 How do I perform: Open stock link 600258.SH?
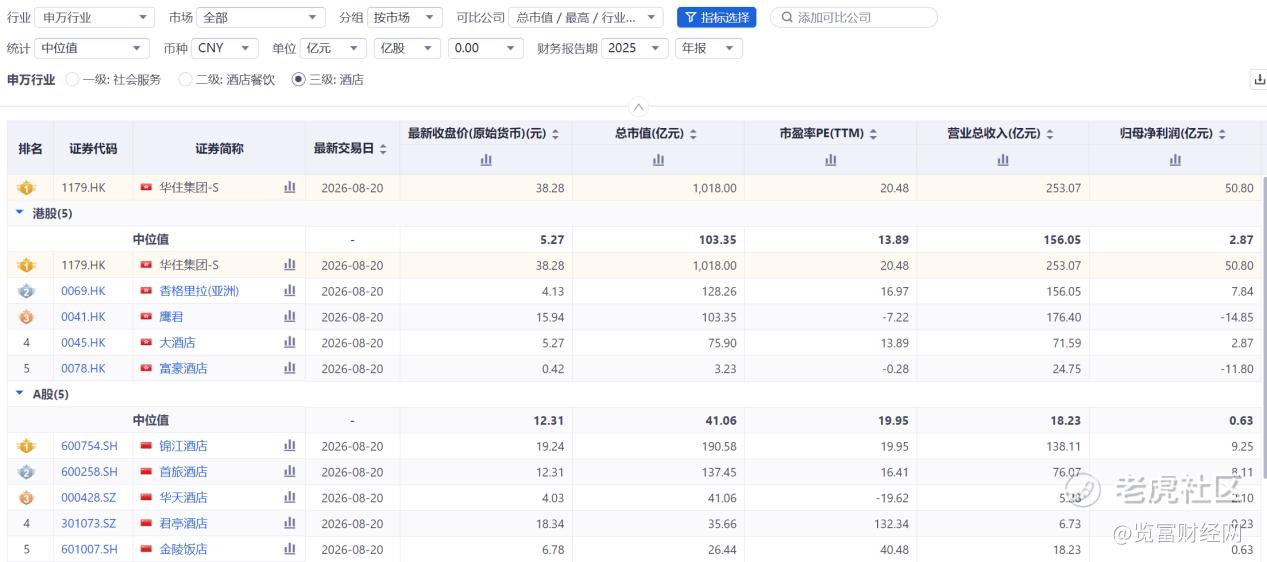pos(89,472)
